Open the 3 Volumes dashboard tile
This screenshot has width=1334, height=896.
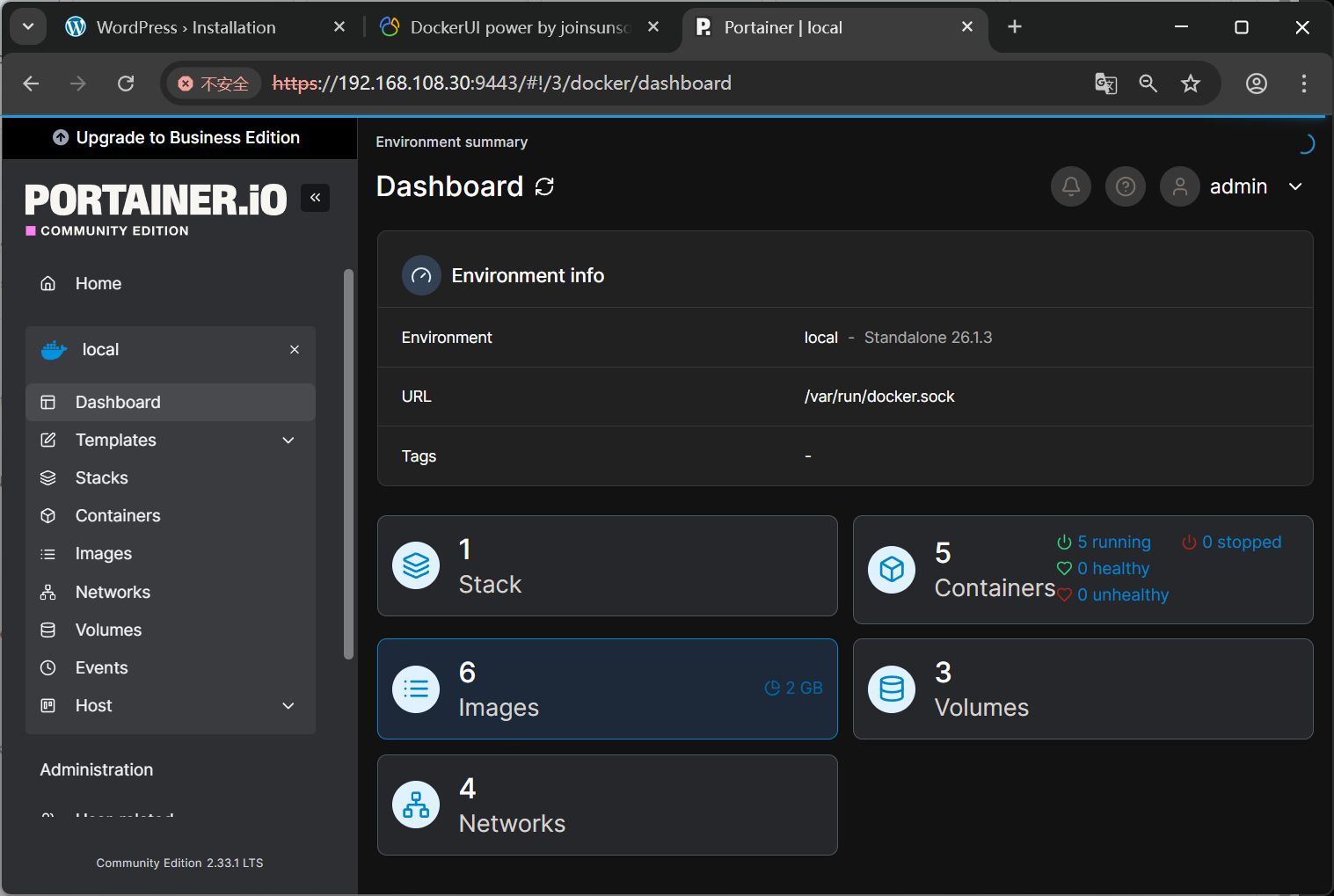pos(1083,688)
